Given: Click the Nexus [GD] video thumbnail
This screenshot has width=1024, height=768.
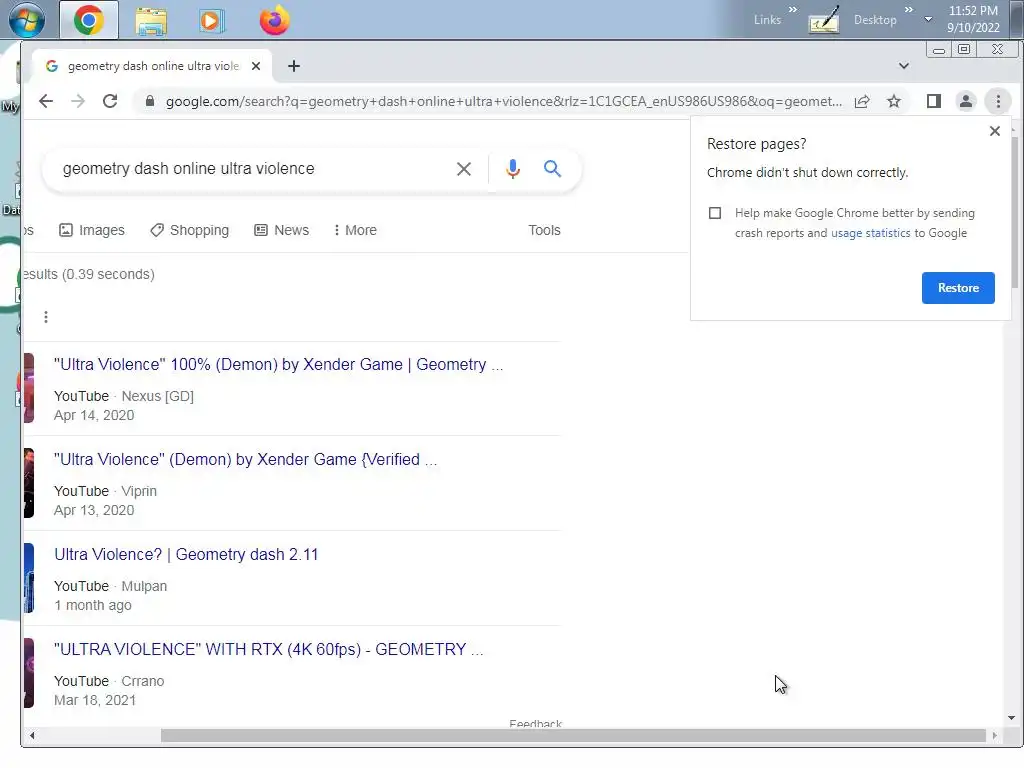Looking at the screenshot, I should coord(29,388).
